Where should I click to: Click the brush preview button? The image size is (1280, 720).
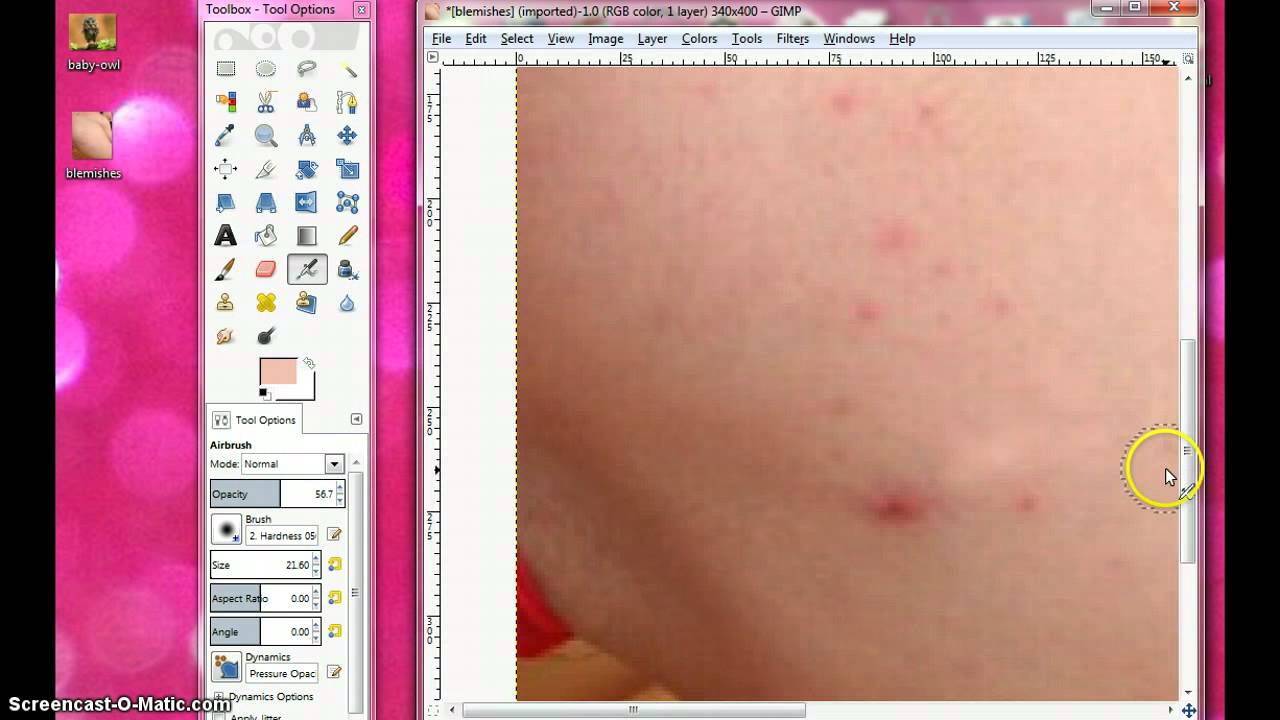[x=227, y=530]
